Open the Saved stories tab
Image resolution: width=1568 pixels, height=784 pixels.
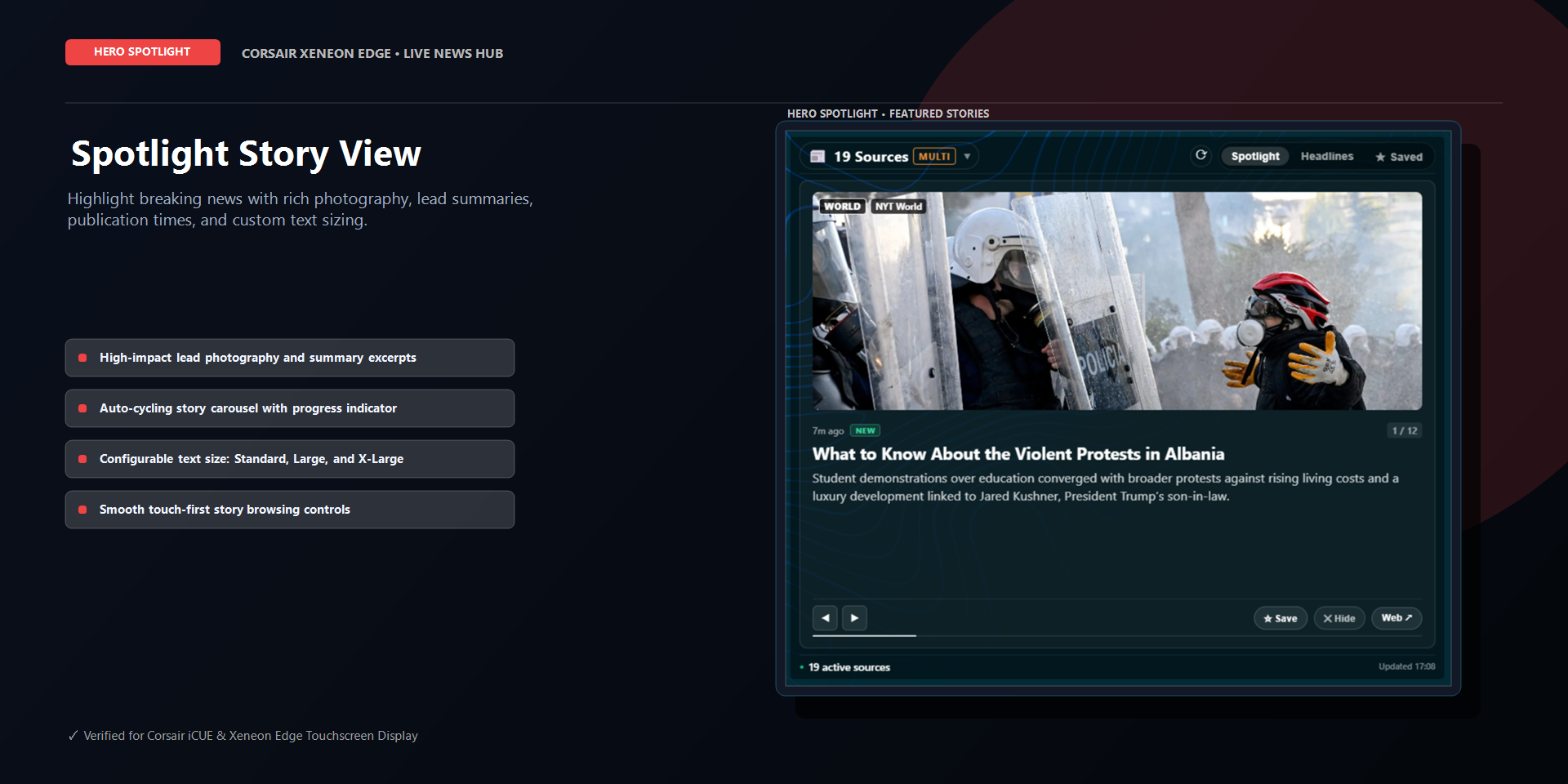[x=1399, y=157]
